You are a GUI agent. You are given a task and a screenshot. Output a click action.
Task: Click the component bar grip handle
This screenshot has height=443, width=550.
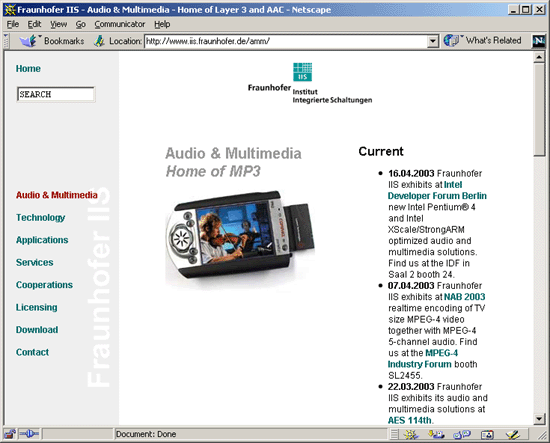click(394, 435)
